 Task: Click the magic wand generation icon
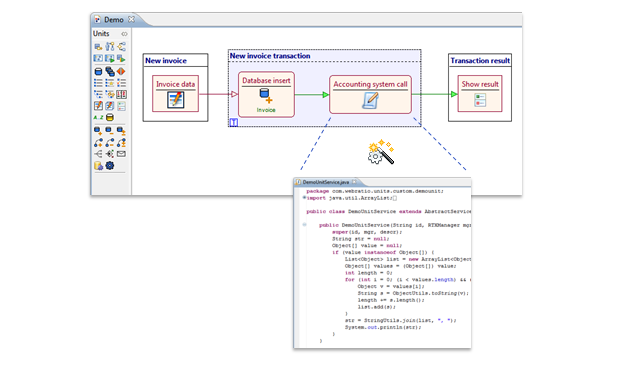point(381,152)
